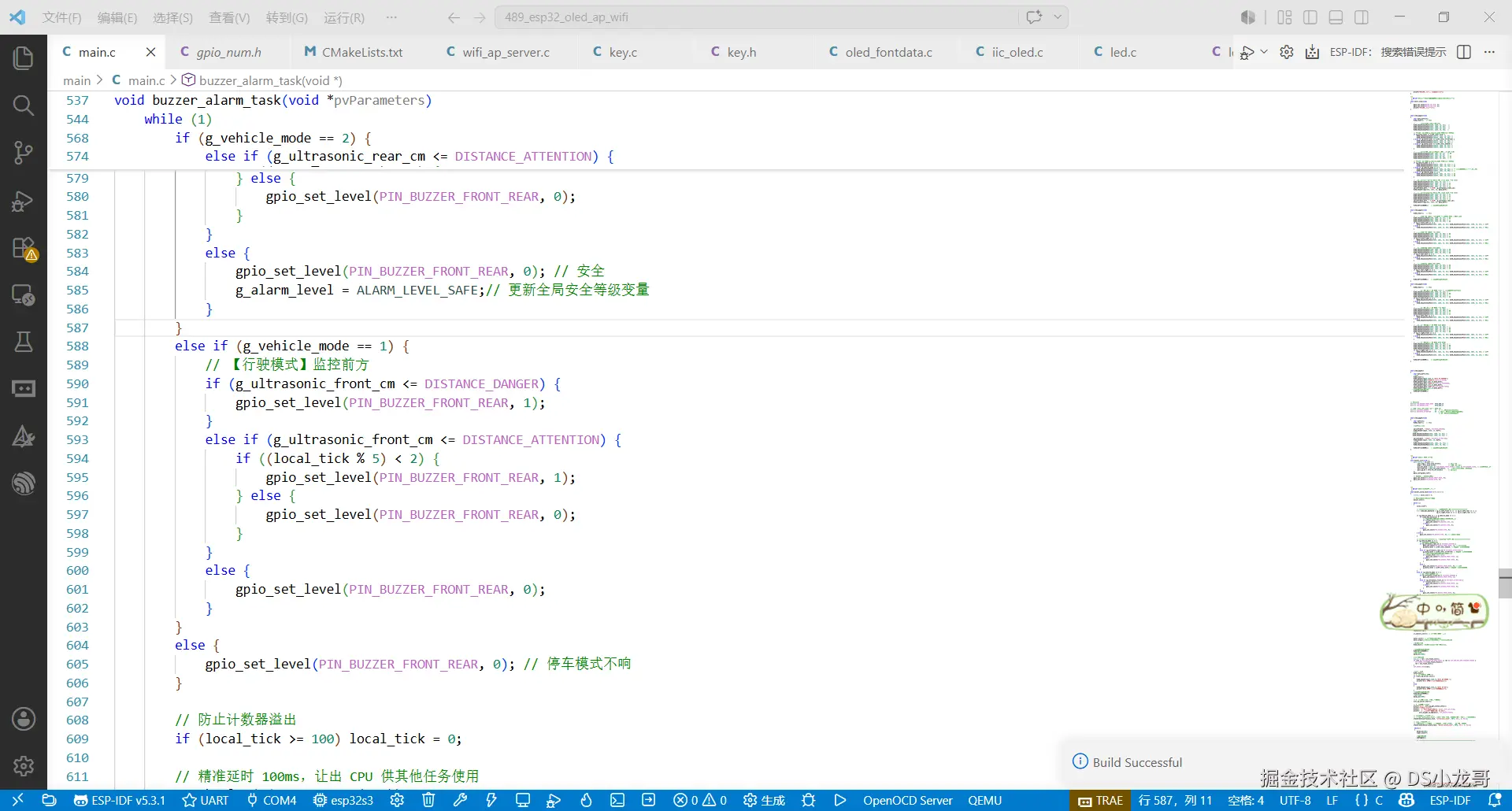The height and width of the screenshot is (811, 1512).
Task: Toggle the primary side bar
Action: [1310, 17]
